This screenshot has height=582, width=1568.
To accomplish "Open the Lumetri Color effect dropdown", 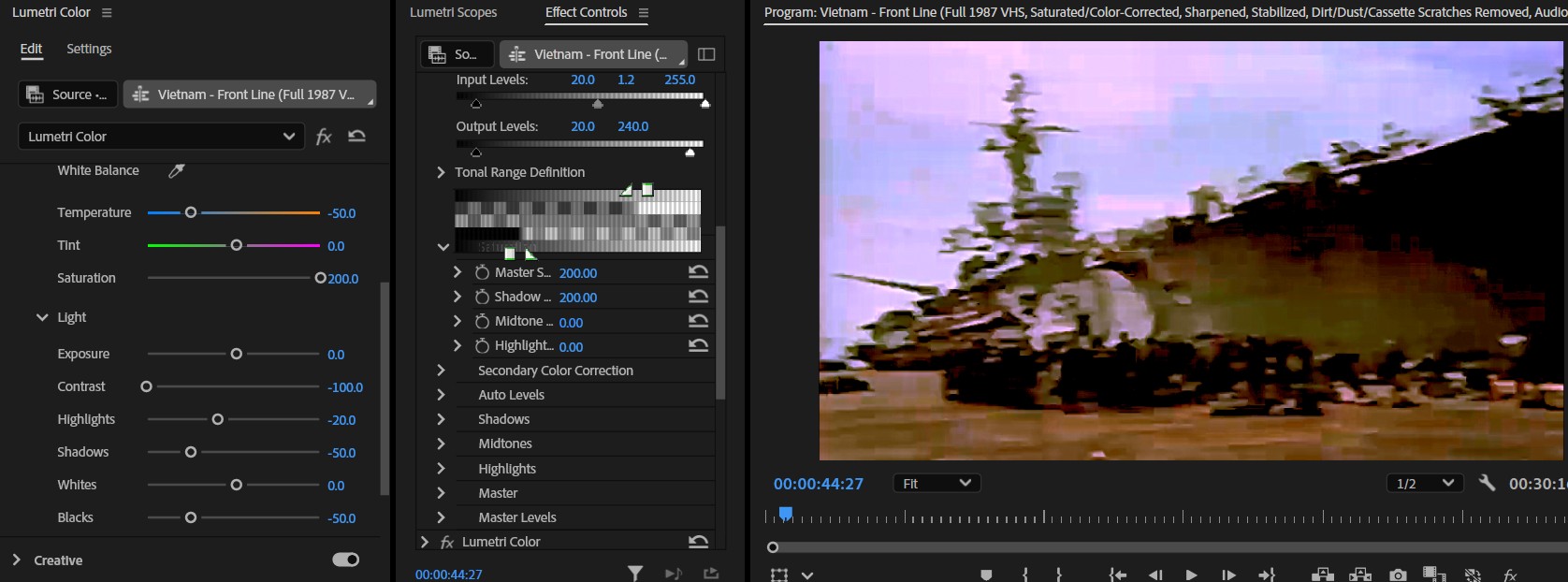I will (x=161, y=137).
